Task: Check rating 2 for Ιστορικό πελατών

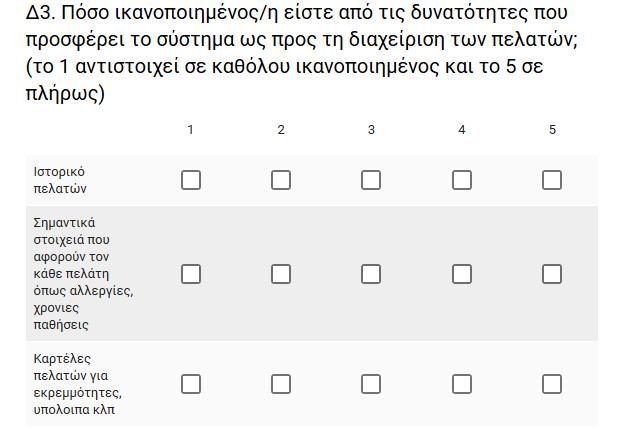Action: [x=281, y=180]
